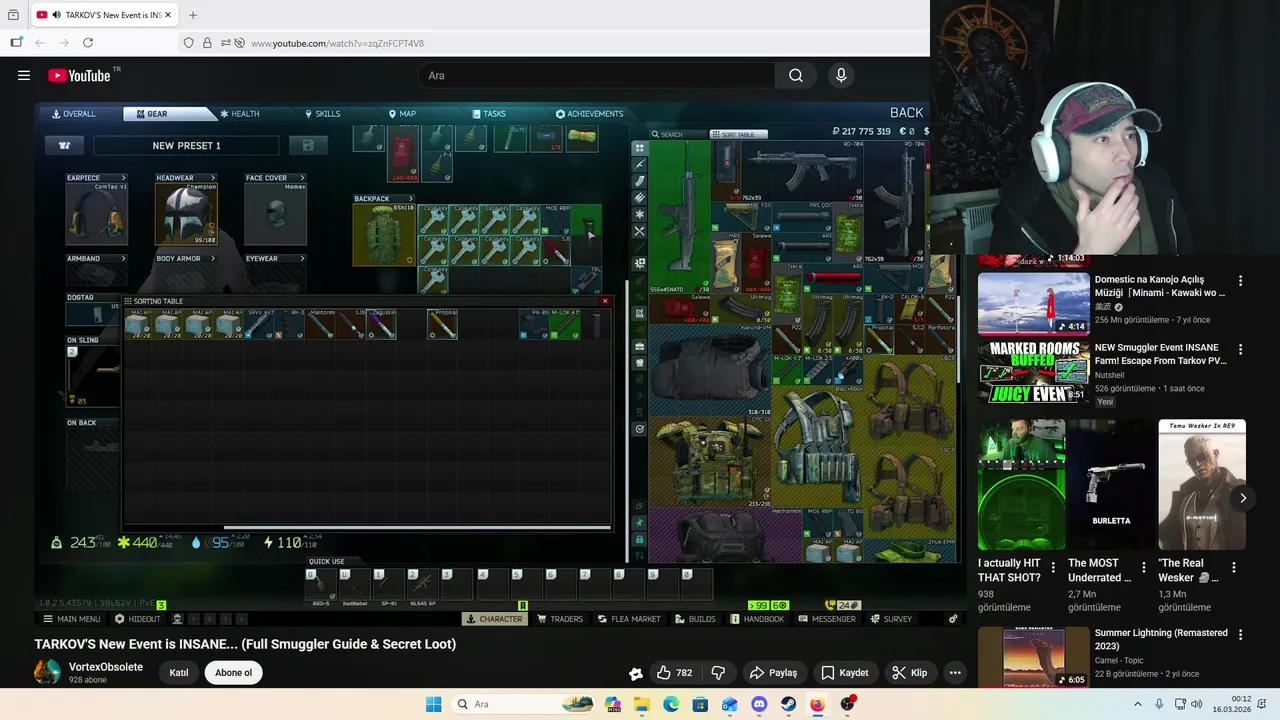Focus the browser address bar URL
This screenshot has height=720, width=1280.
click(337, 44)
